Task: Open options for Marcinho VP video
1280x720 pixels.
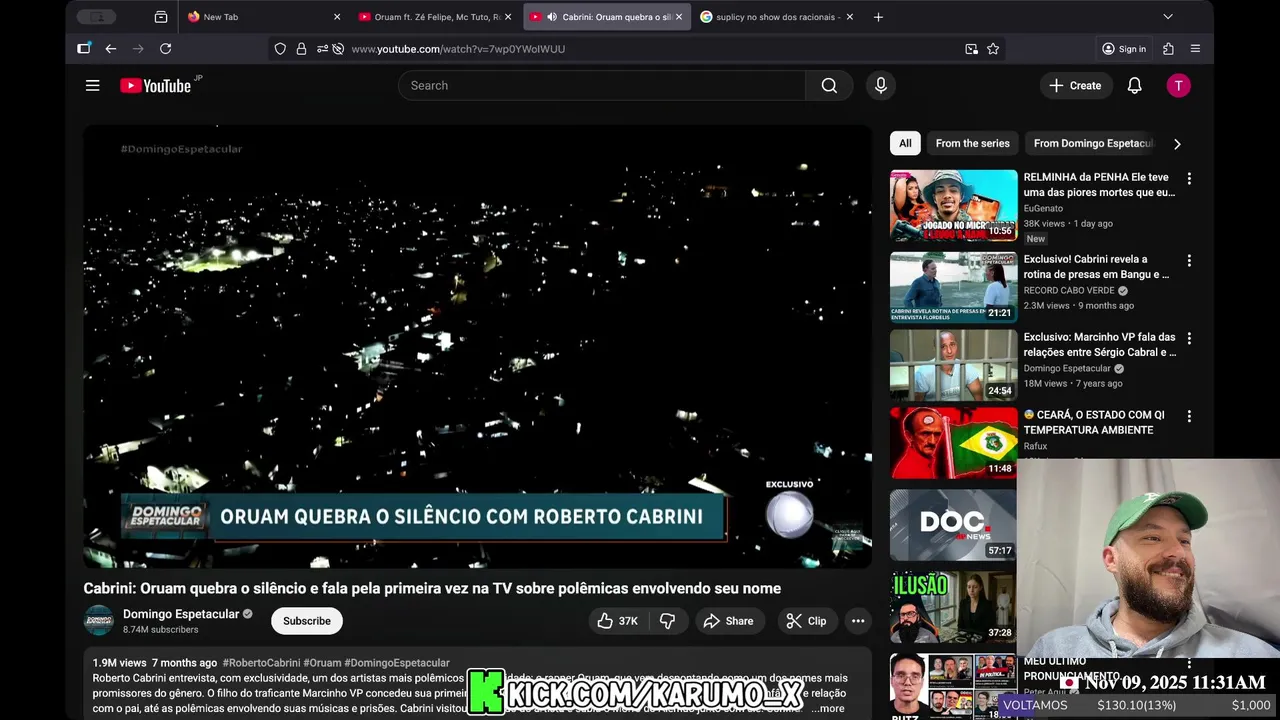Action: coord(1189,338)
